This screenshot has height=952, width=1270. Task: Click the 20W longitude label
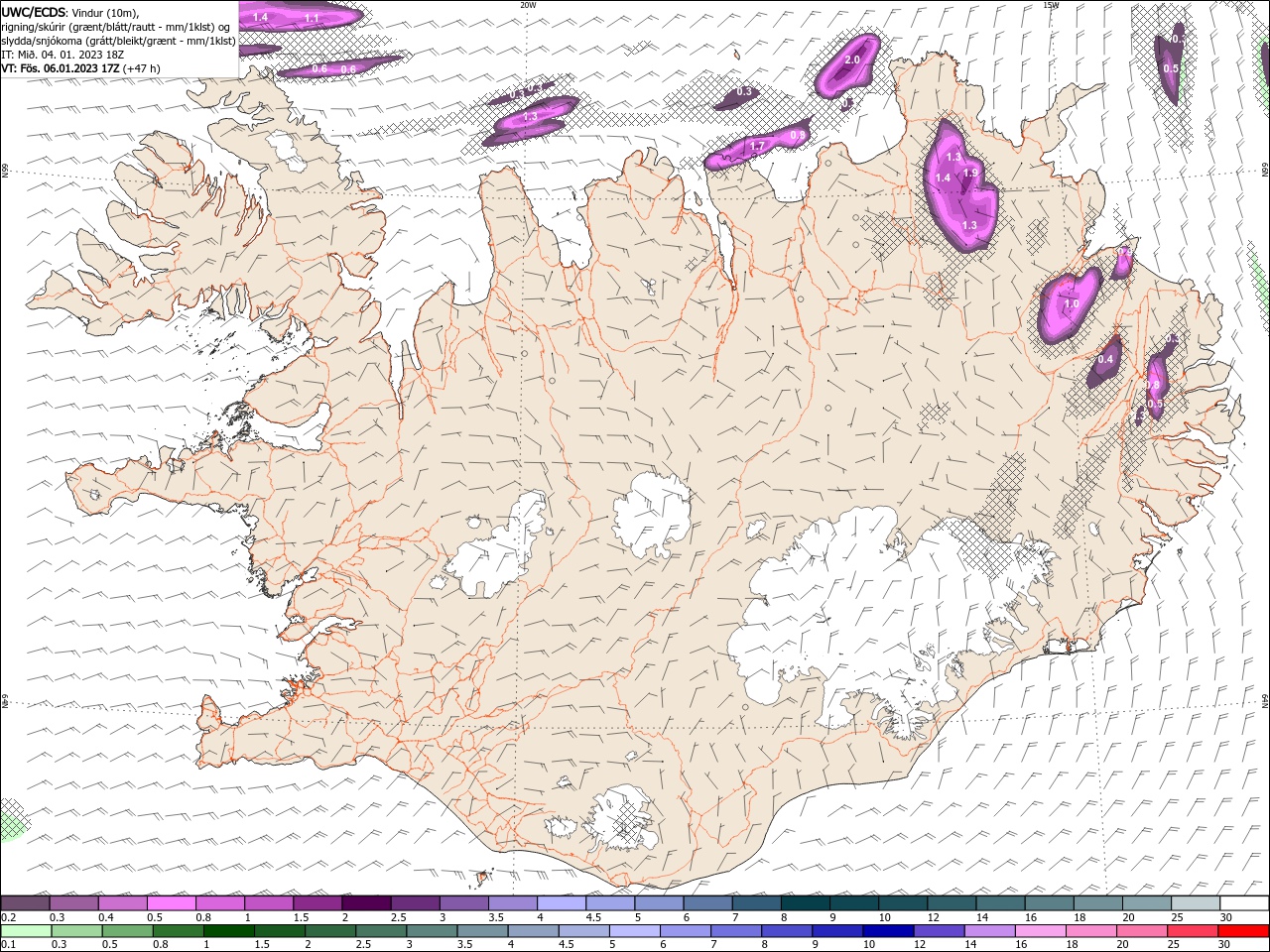(528, 5)
